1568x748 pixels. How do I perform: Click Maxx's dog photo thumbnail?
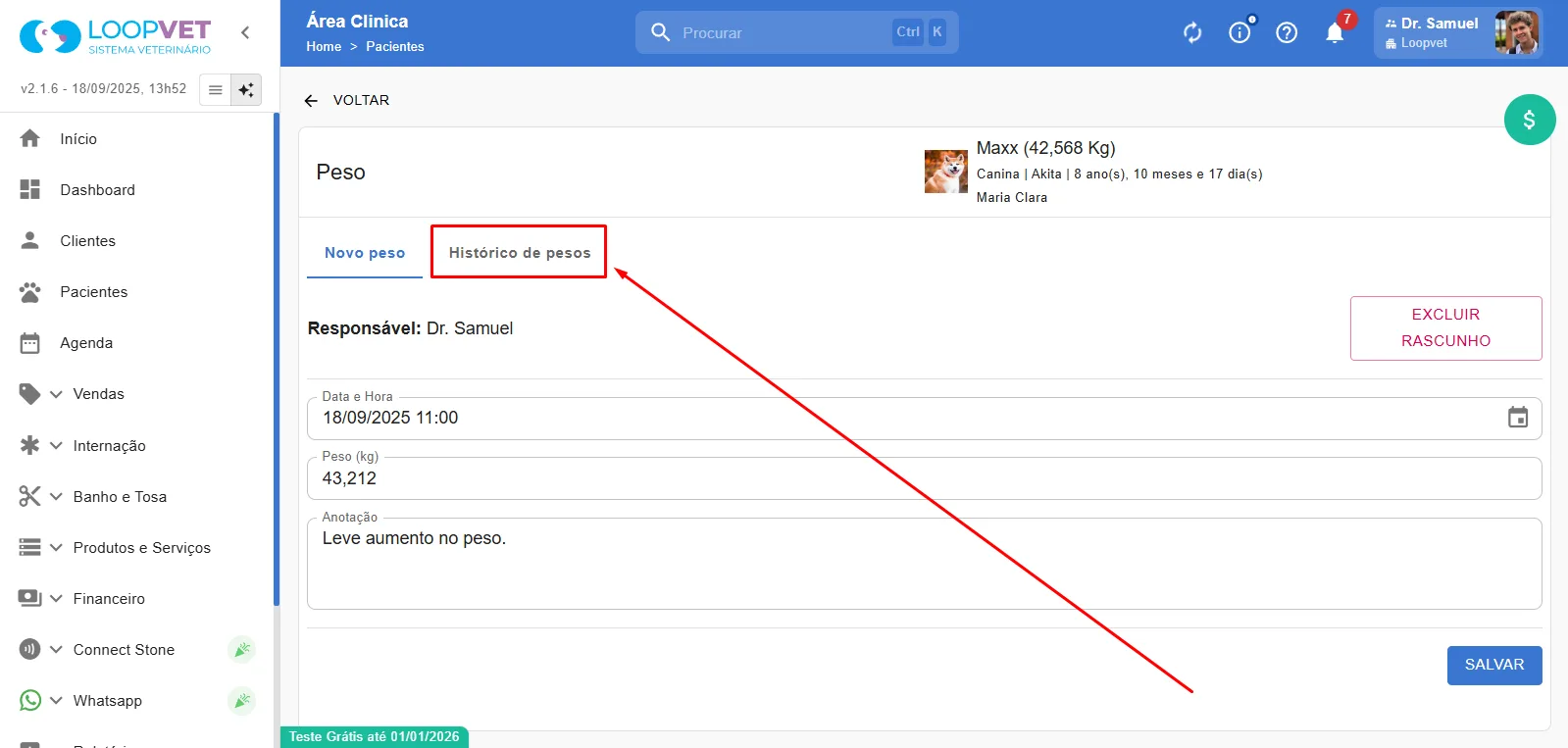click(x=945, y=172)
